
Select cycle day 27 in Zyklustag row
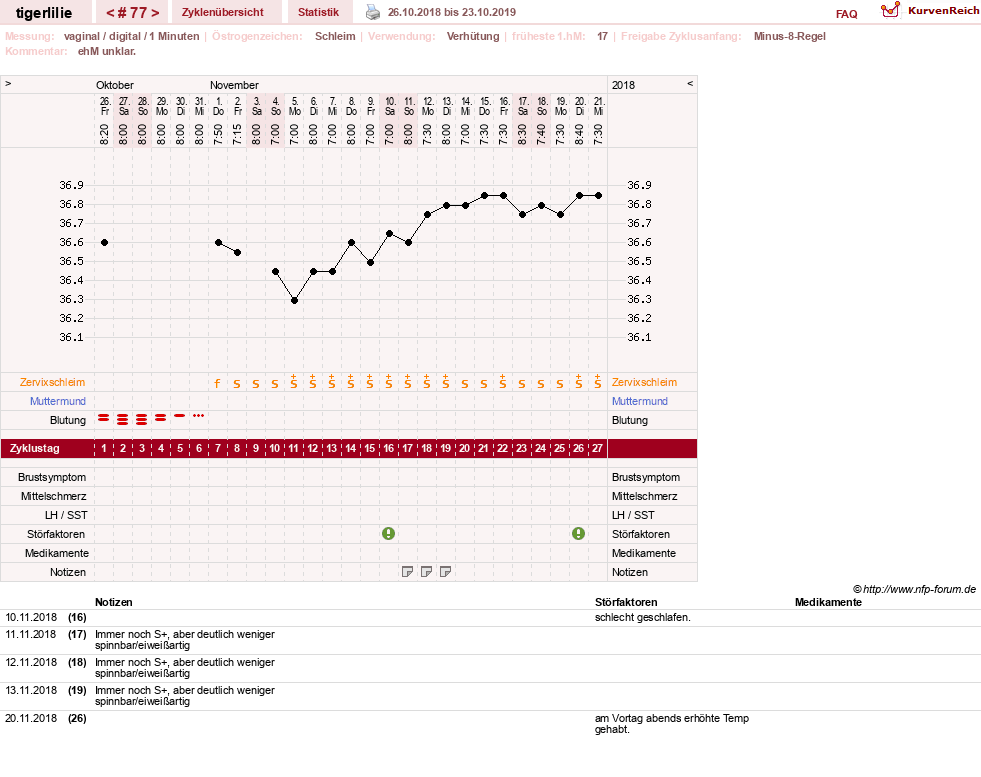click(597, 449)
